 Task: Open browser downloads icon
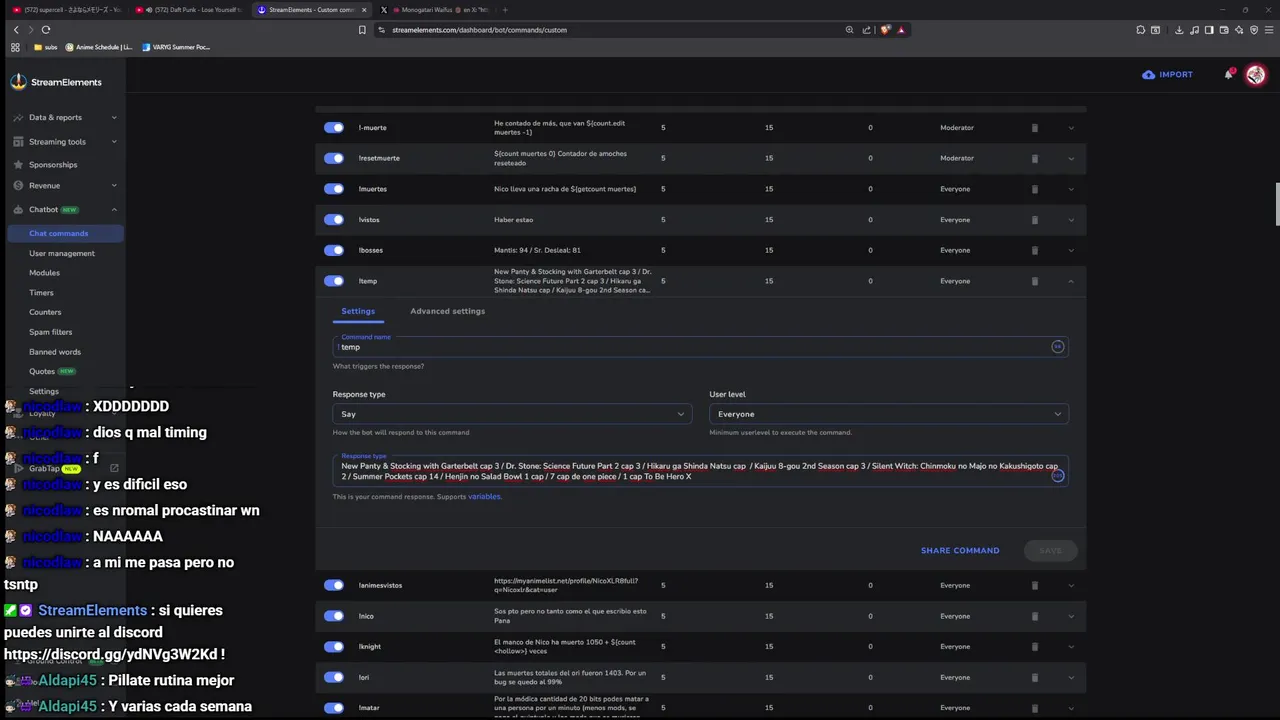click(1179, 30)
